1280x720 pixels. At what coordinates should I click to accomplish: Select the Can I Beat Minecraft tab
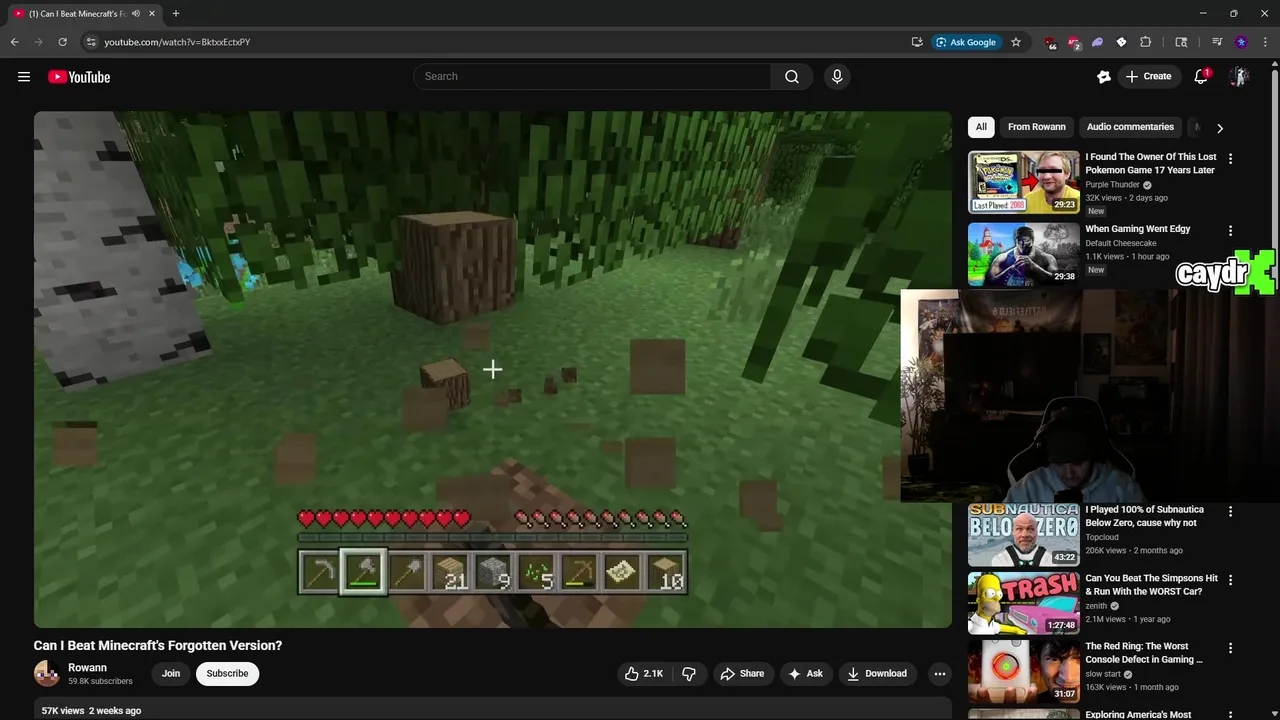pos(77,14)
